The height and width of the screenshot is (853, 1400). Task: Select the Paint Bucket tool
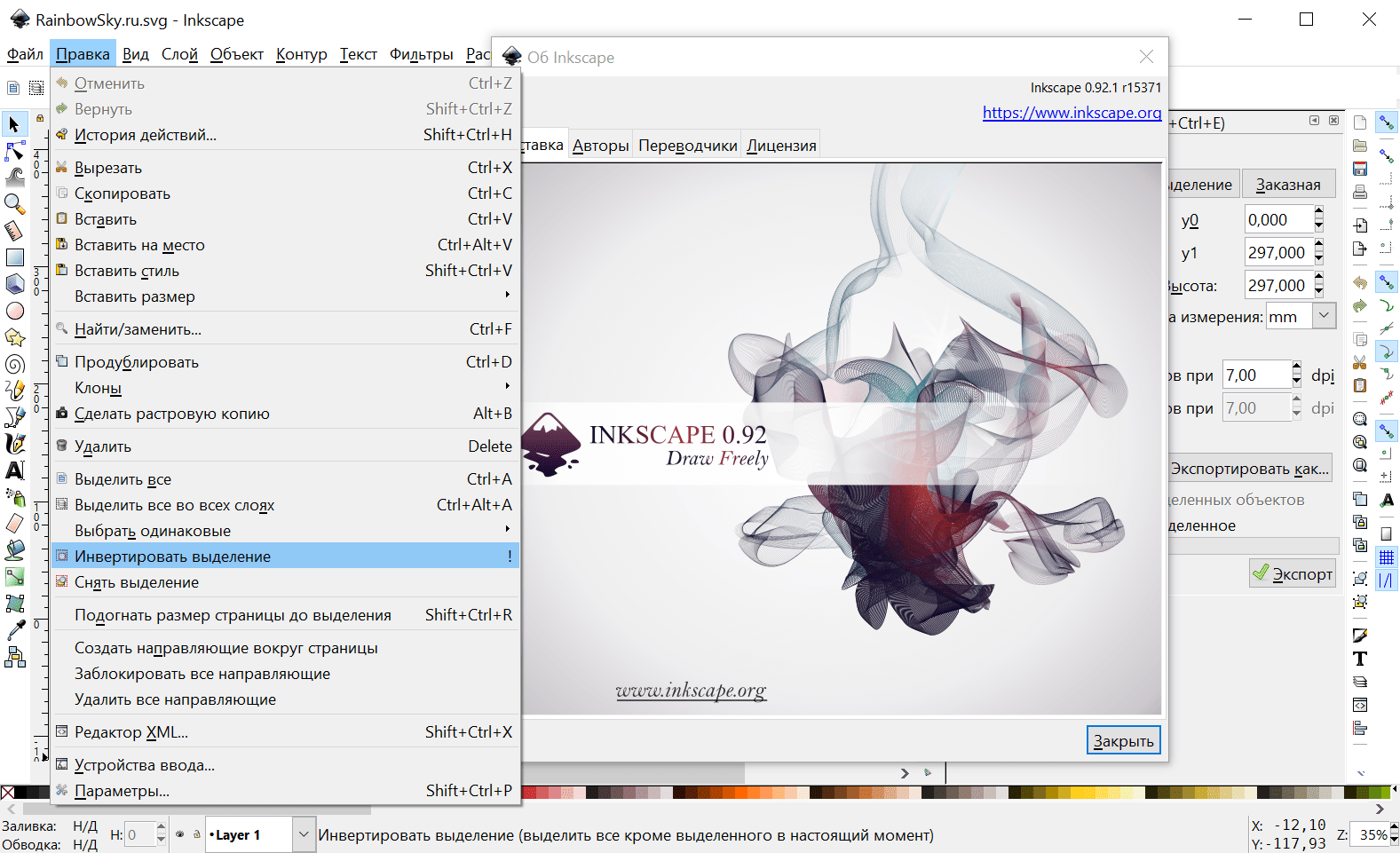[x=14, y=550]
